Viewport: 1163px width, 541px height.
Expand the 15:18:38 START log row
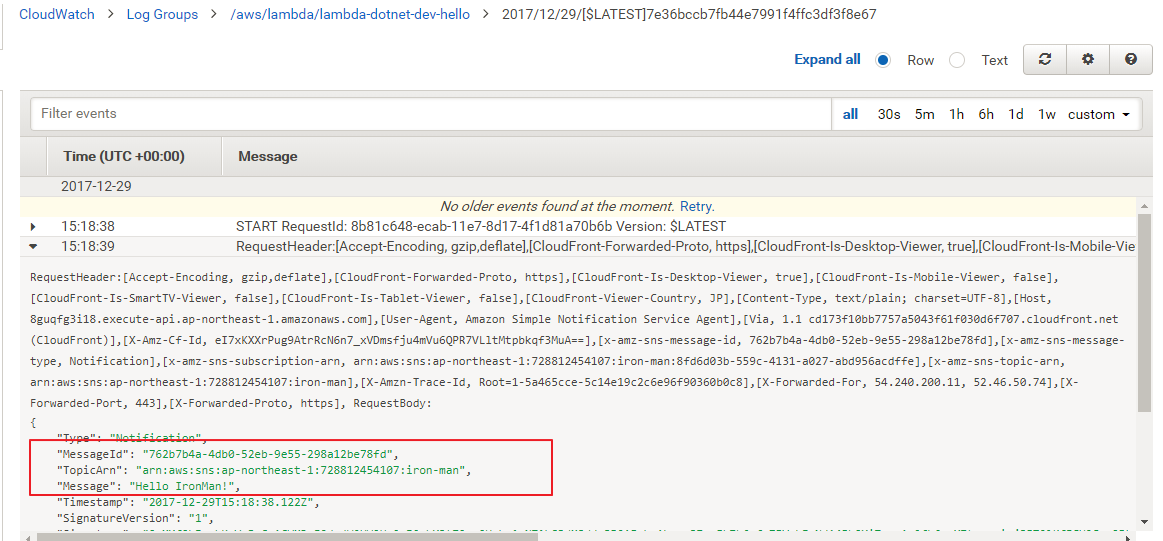[33, 227]
